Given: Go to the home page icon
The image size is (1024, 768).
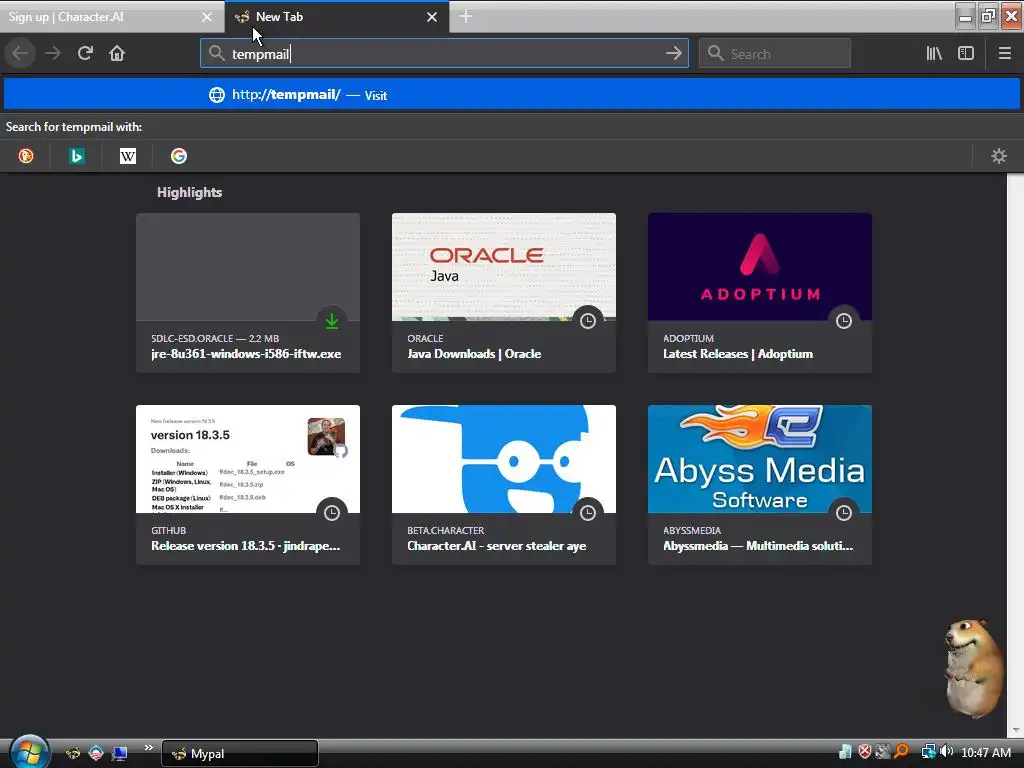Looking at the screenshot, I should [x=117, y=53].
